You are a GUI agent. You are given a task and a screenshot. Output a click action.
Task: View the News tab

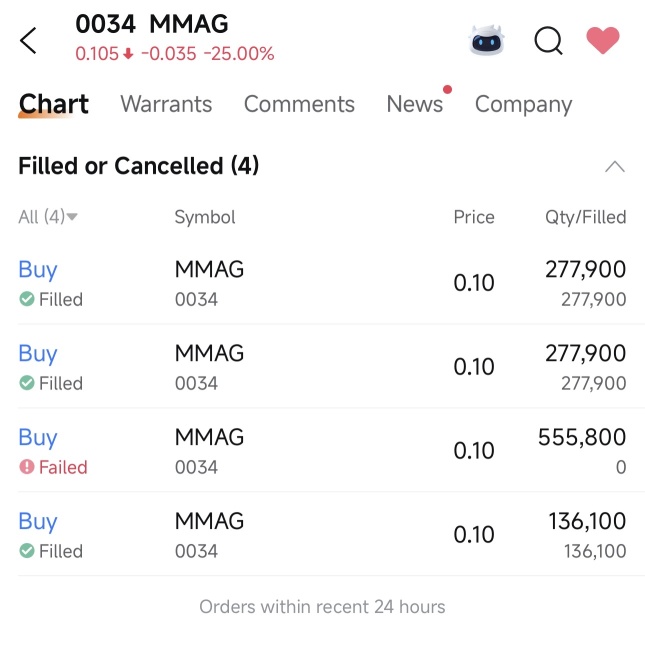(414, 104)
